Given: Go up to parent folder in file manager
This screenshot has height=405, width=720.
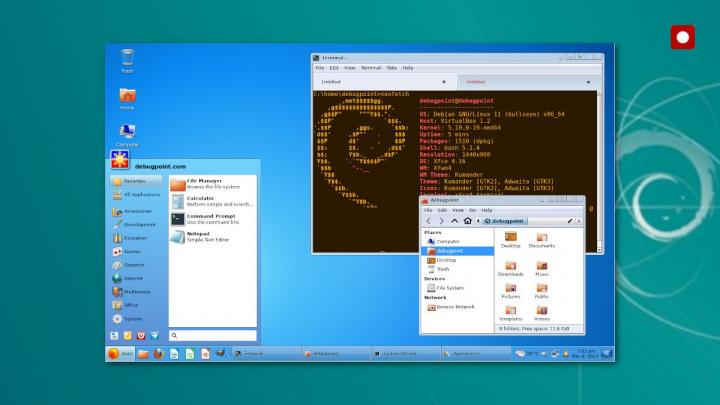Looking at the screenshot, I should [x=454, y=220].
